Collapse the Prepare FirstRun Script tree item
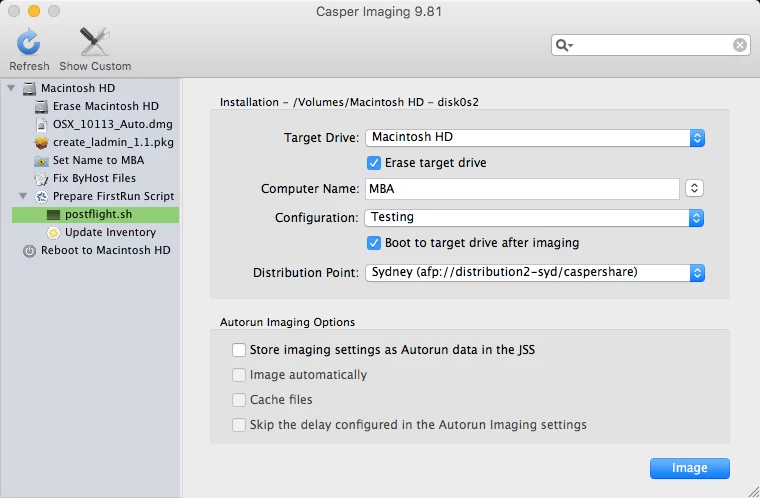This screenshot has width=760, height=498. pos(23,196)
